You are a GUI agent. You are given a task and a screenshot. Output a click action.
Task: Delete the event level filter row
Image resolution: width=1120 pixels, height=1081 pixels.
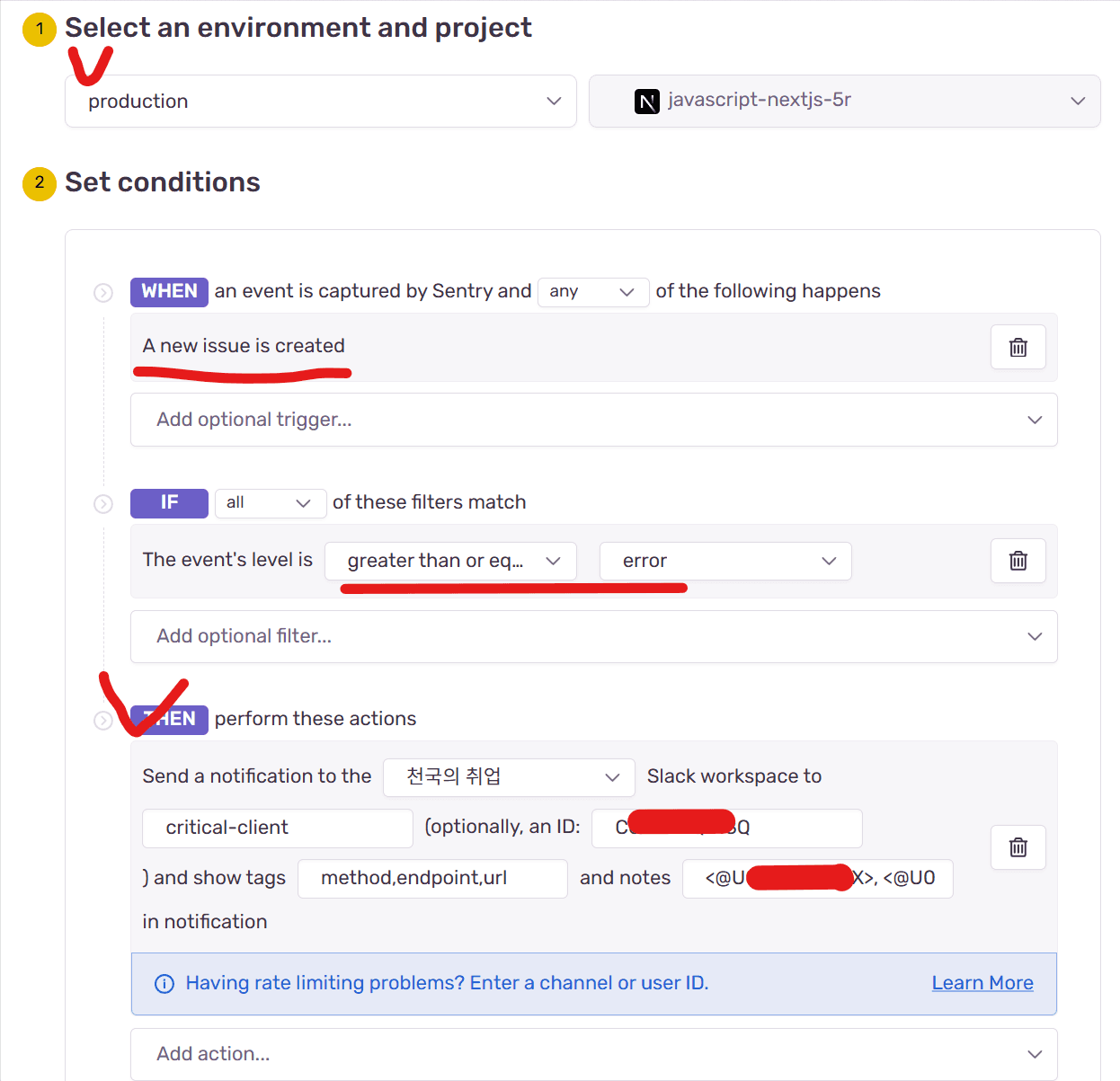1018,561
